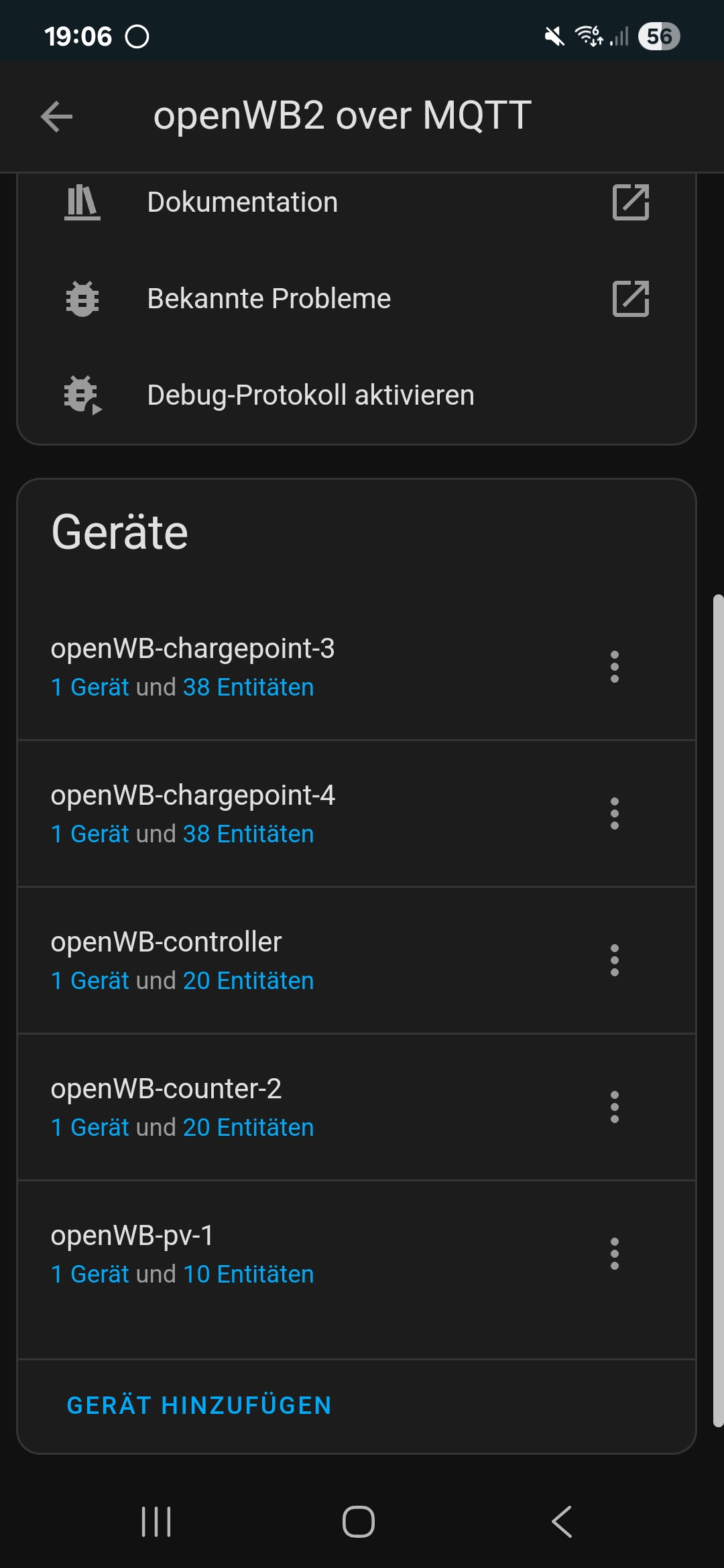
Task: Open the three-dot menu for openWB-chargepoint-3
Action: click(614, 667)
